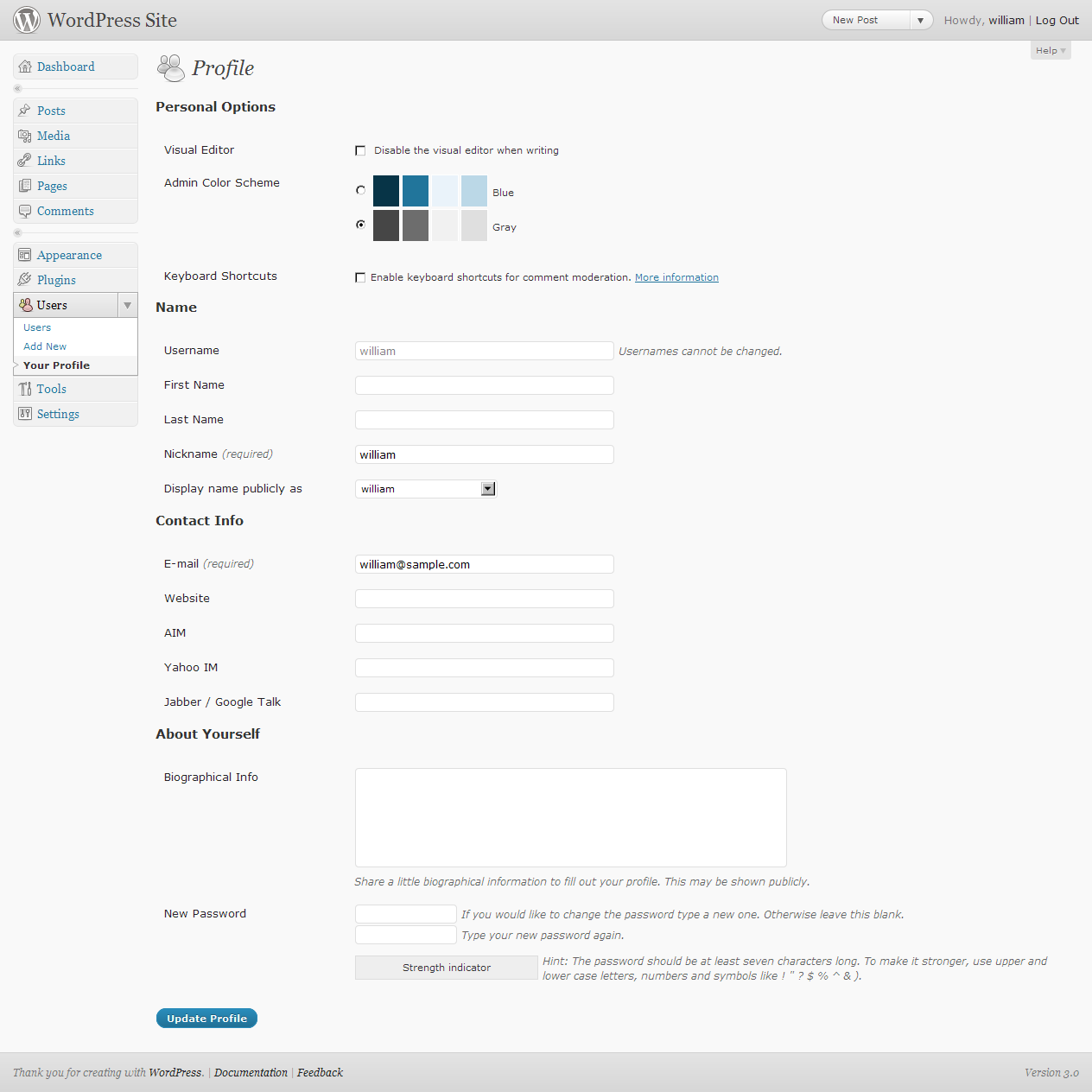Click the Tools icon in sidebar

tap(25, 389)
